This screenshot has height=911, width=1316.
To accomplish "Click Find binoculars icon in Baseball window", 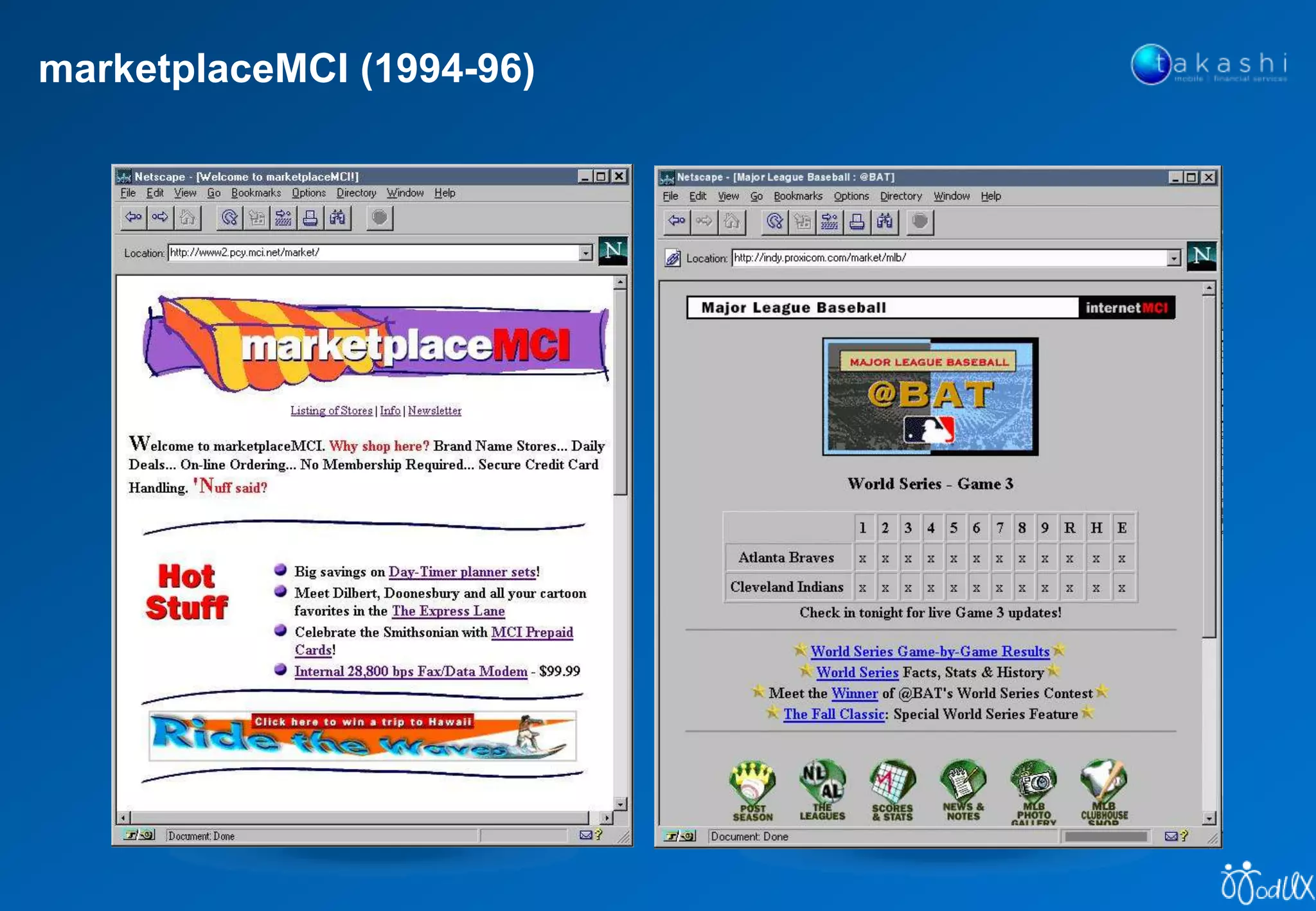I will tap(885, 222).
